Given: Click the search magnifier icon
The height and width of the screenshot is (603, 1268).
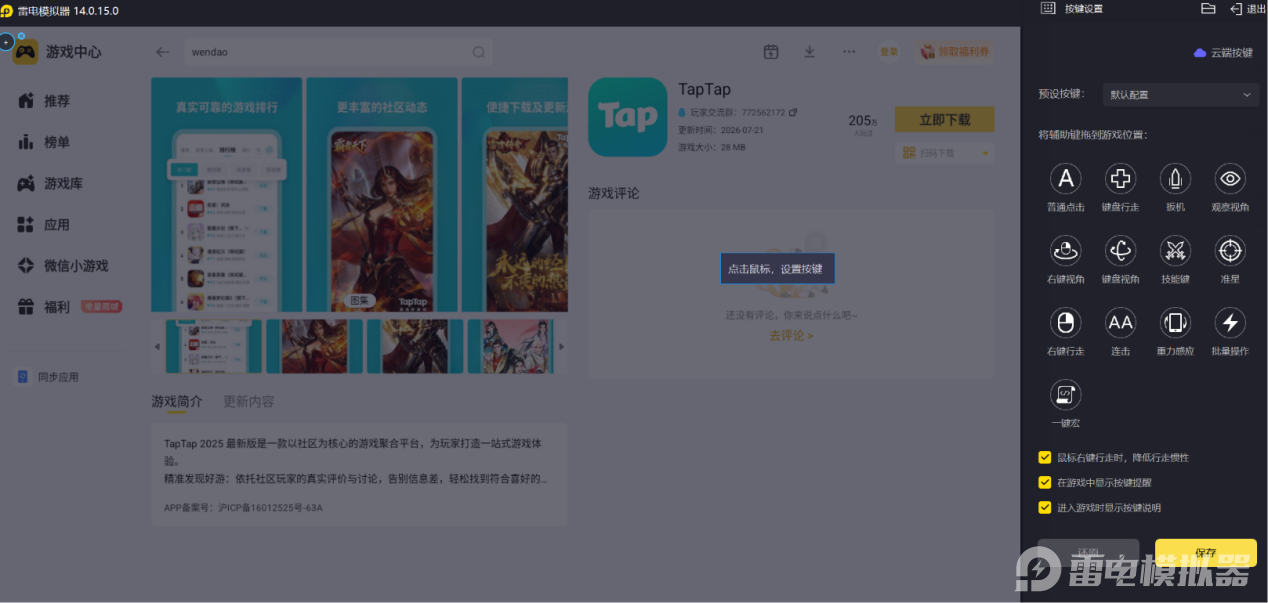Looking at the screenshot, I should pos(479,52).
